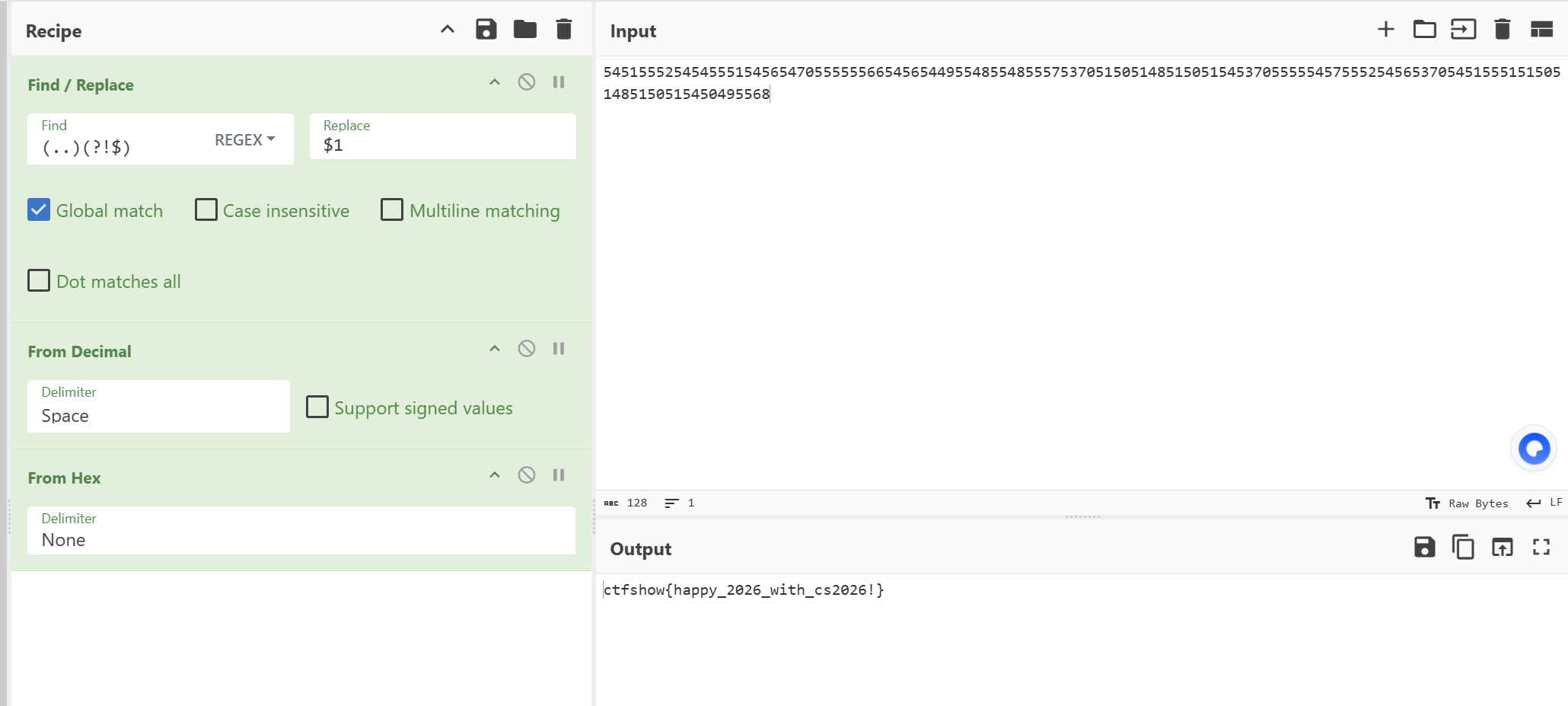Disable the Global match checkbox

[39, 210]
